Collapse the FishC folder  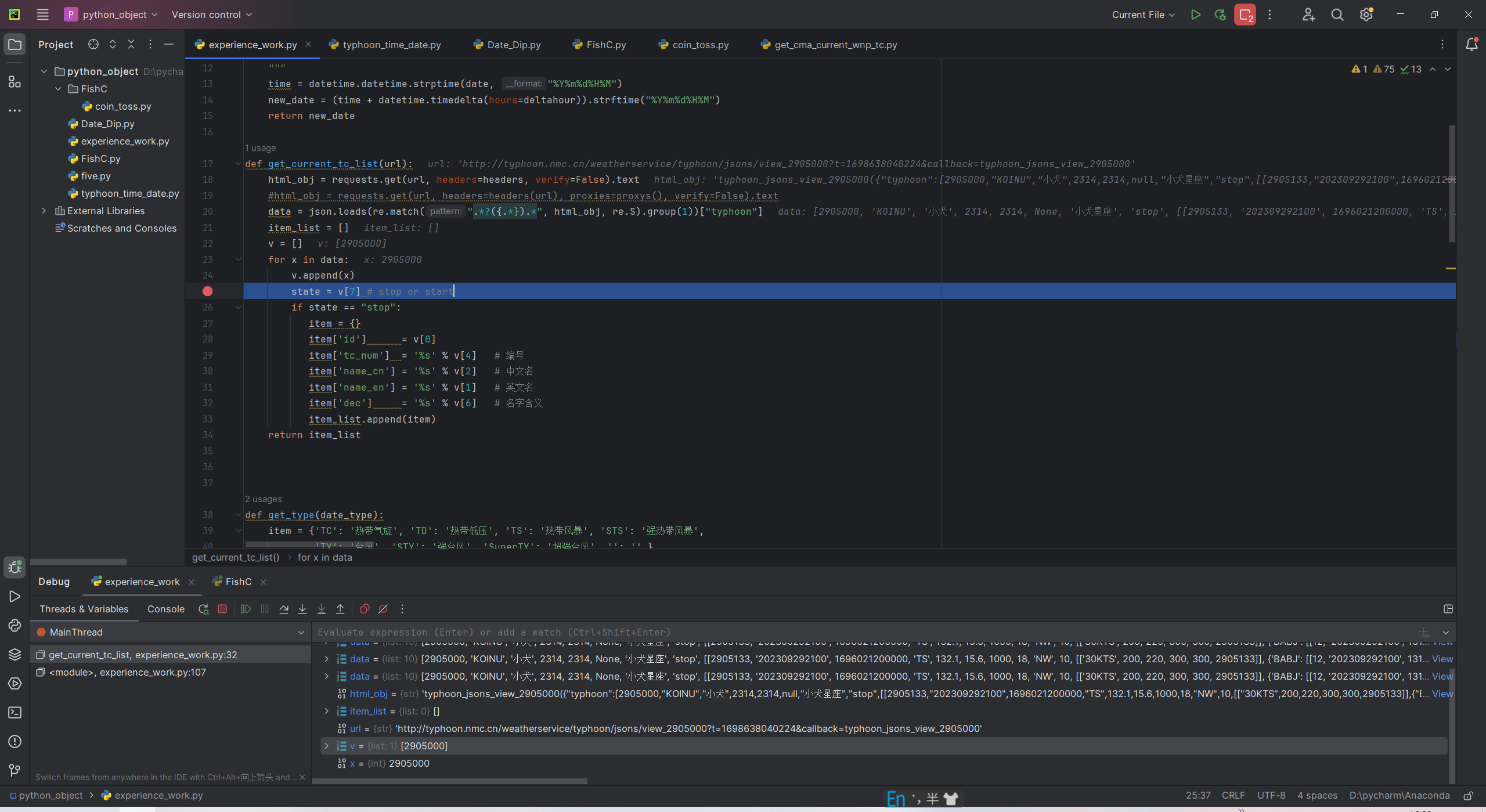(x=58, y=89)
